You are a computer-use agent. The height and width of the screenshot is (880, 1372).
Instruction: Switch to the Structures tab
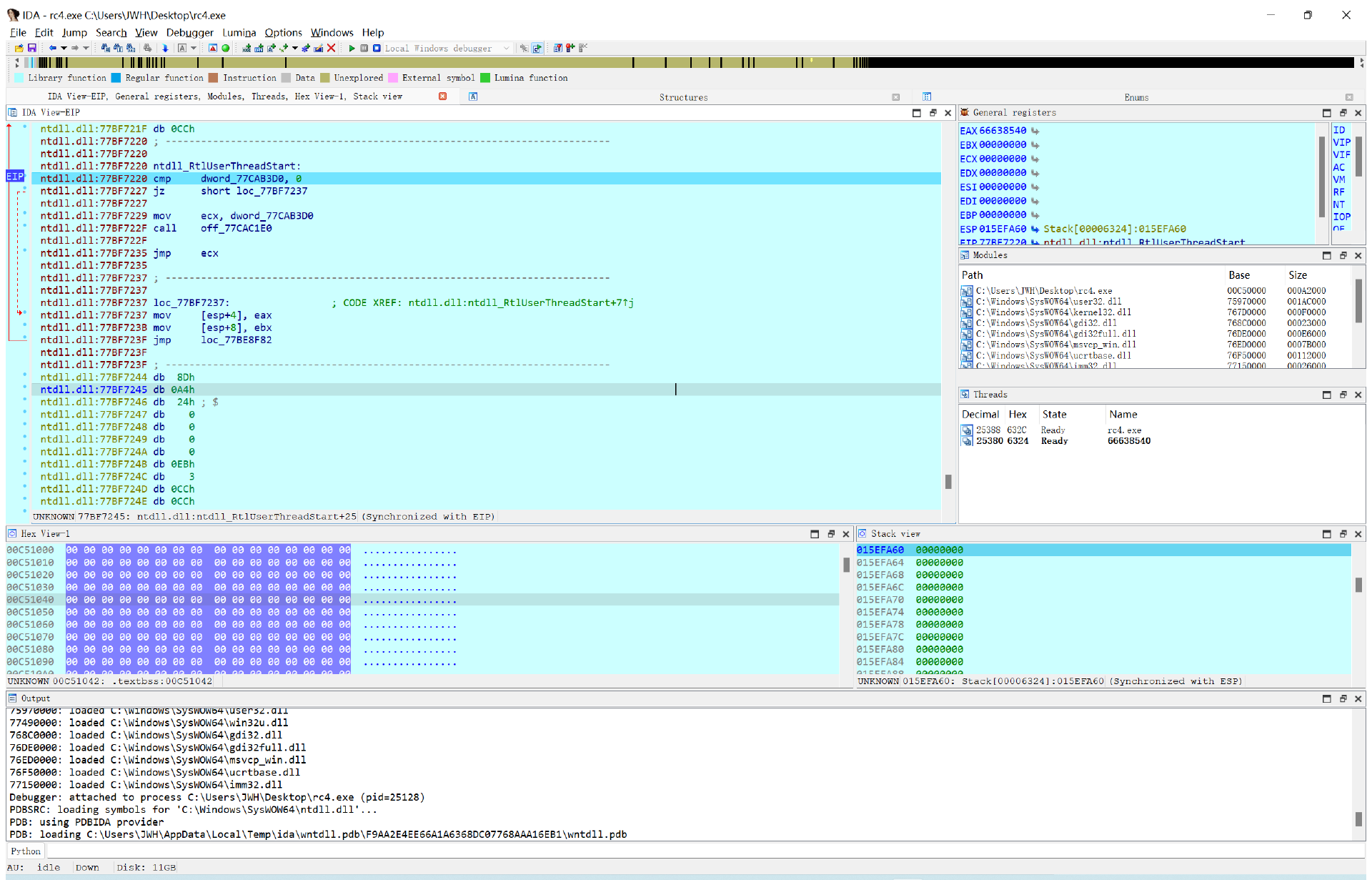tap(683, 97)
